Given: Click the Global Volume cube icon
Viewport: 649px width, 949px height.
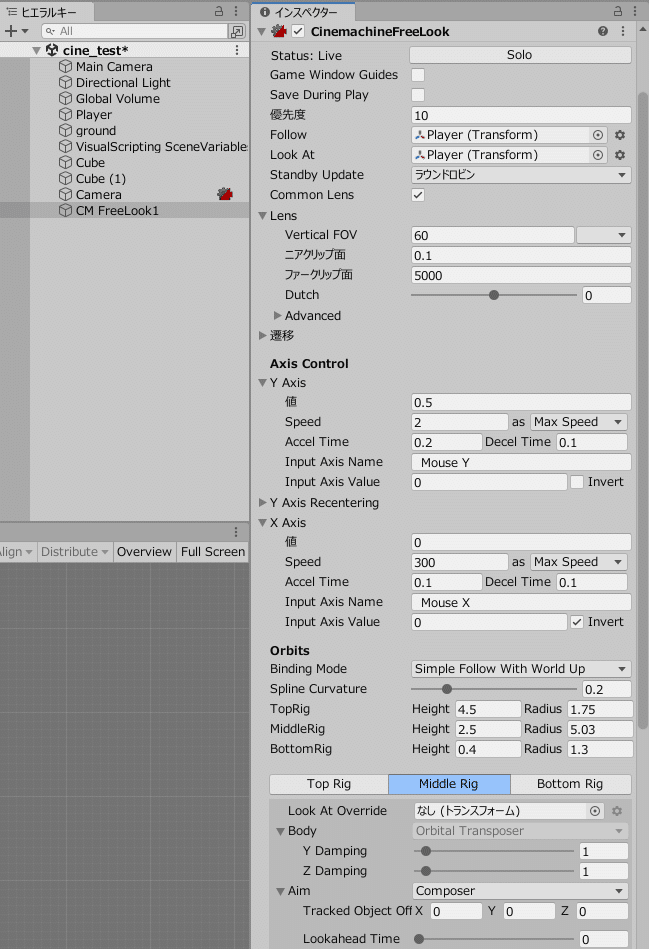Looking at the screenshot, I should click(x=65, y=99).
